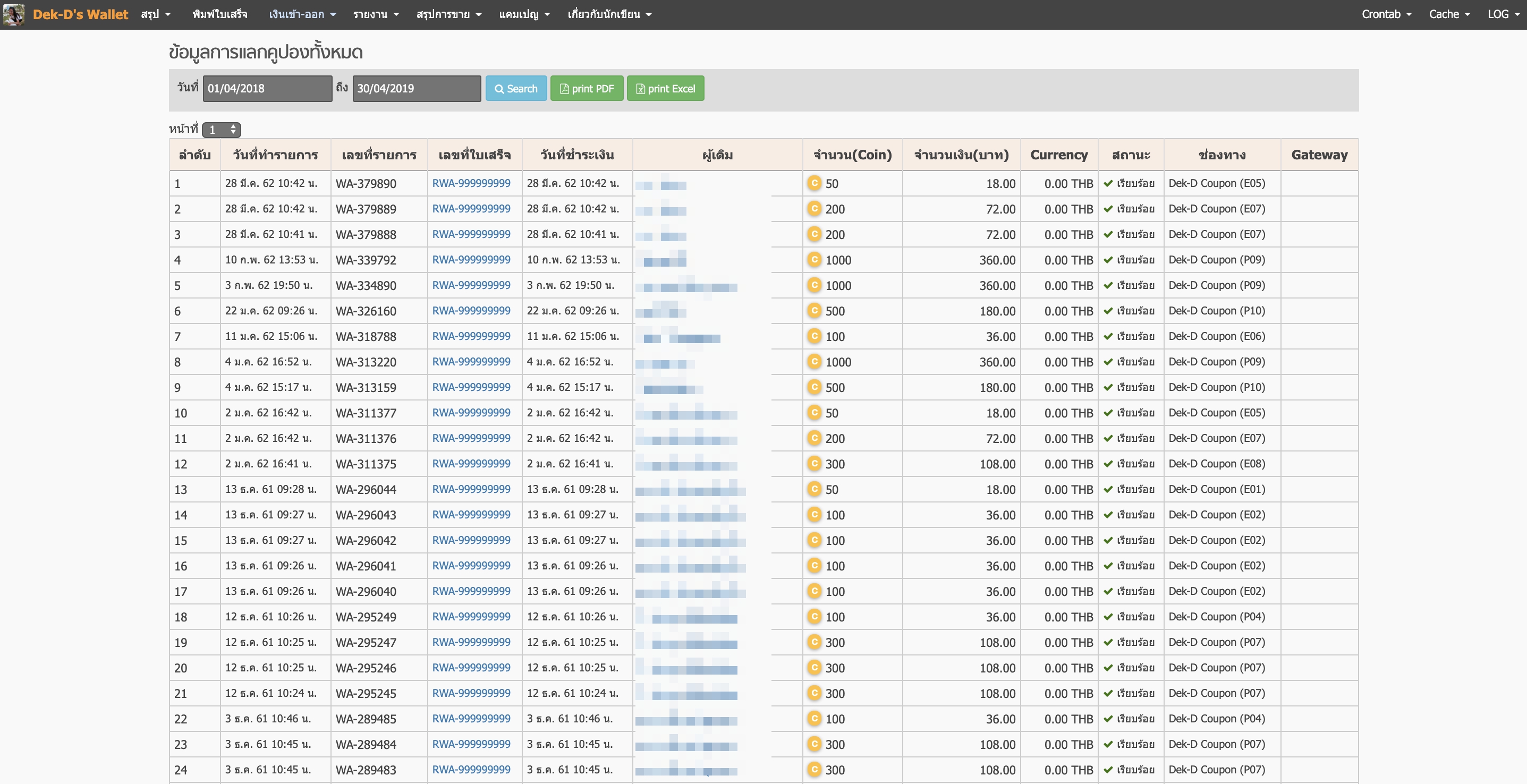The width and height of the screenshot is (1527, 784).
Task: Click the coin icon in row 13
Action: point(814,489)
